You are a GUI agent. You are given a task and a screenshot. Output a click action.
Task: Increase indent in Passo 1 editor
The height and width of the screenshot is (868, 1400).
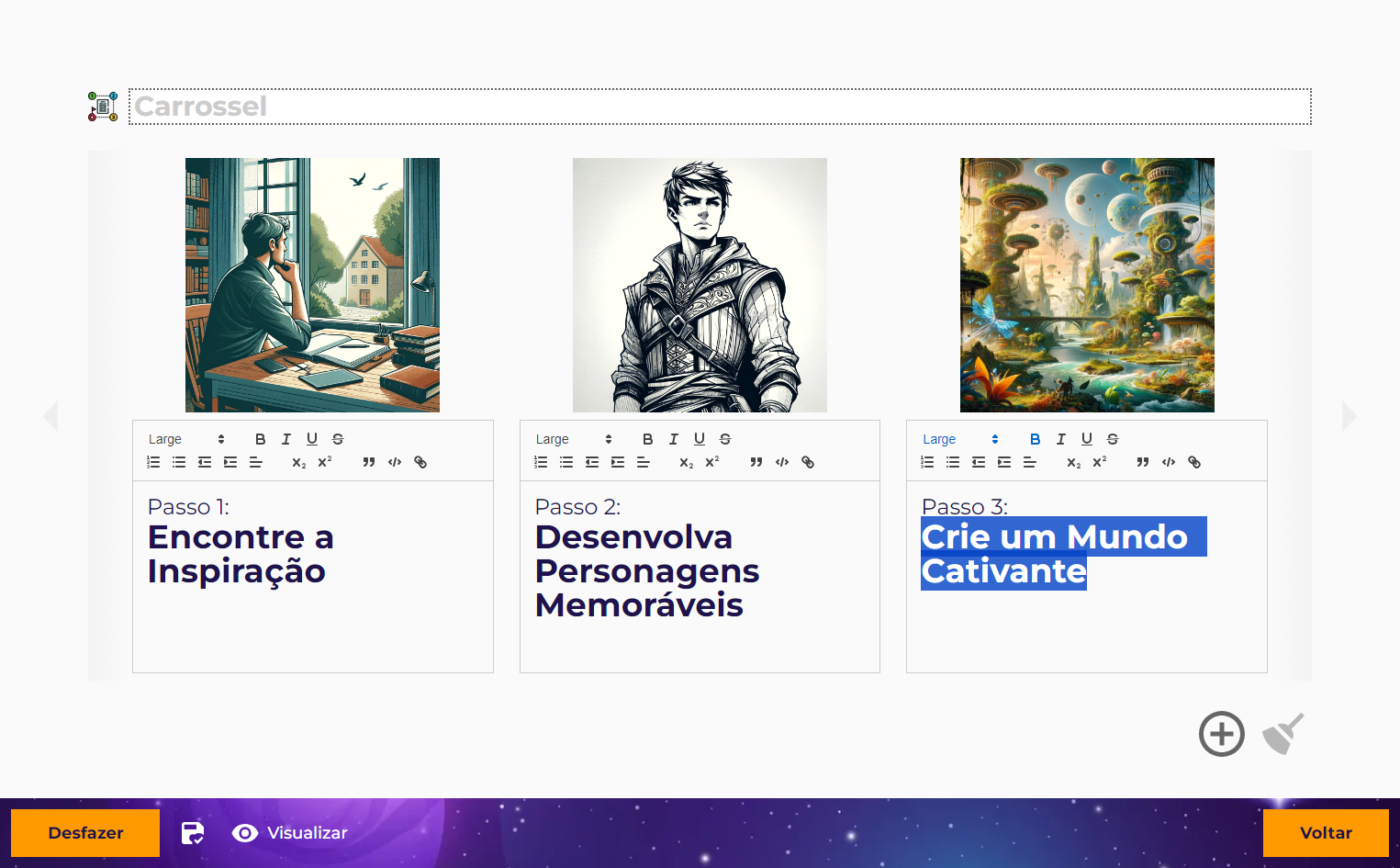[x=230, y=462]
